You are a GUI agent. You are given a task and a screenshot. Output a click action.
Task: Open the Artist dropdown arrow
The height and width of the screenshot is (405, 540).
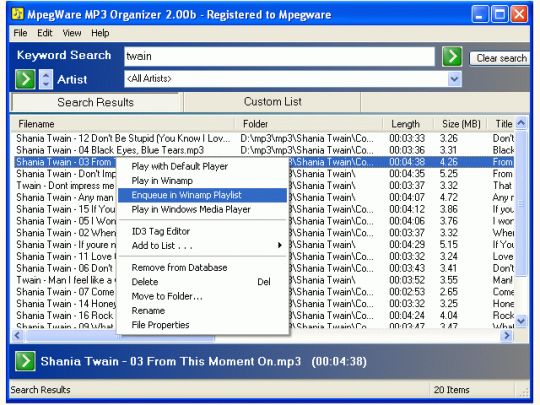click(454, 79)
